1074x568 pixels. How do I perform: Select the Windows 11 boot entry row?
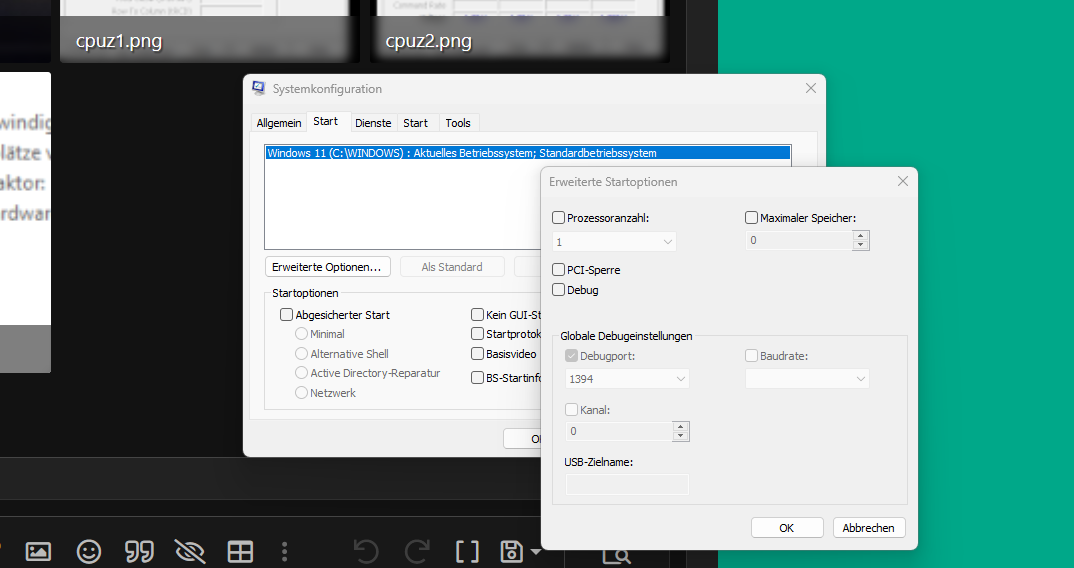point(527,153)
